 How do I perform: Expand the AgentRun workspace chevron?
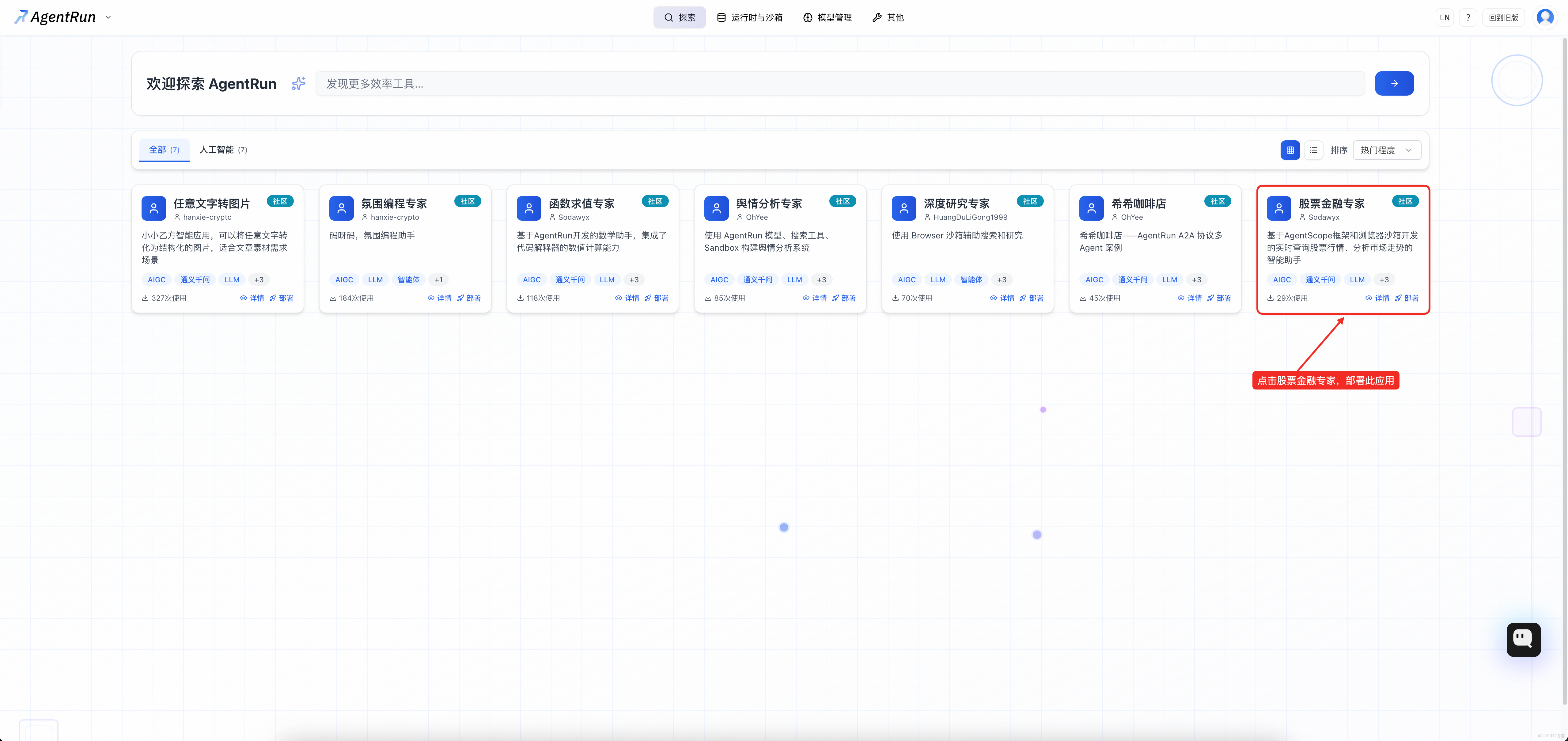pyautogui.click(x=108, y=18)
